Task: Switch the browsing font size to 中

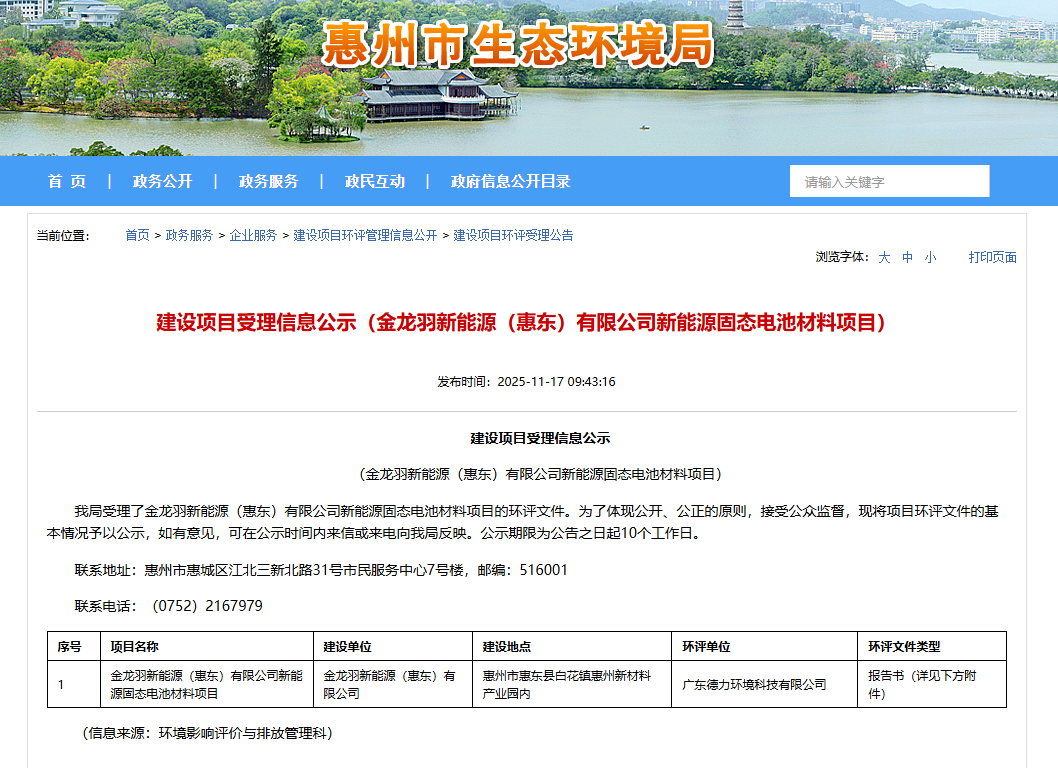Action: pyautogui.click(x=908, y=257)
